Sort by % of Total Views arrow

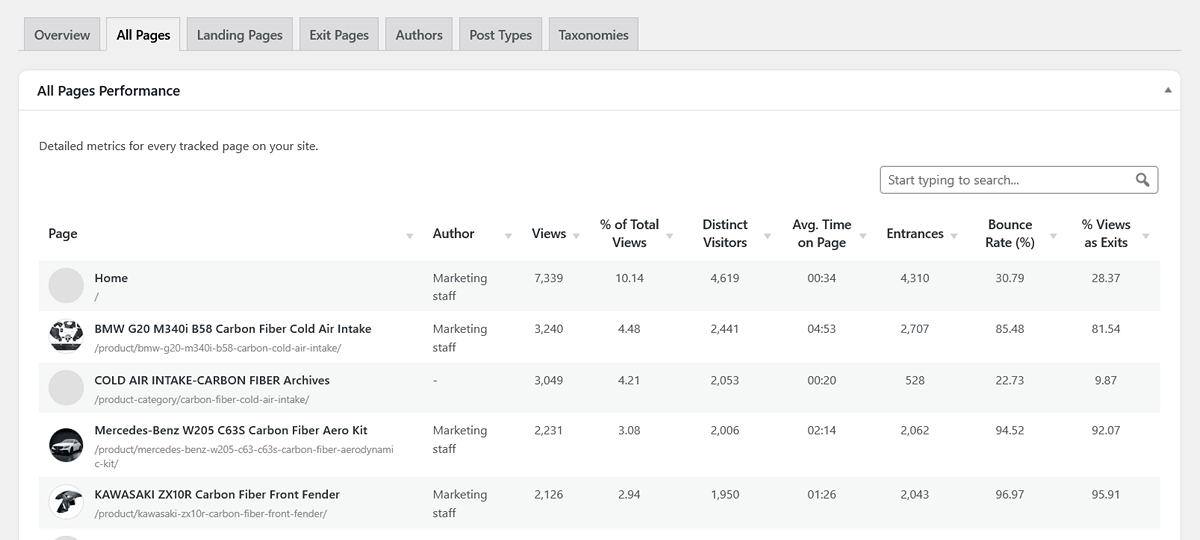[670, 237]
